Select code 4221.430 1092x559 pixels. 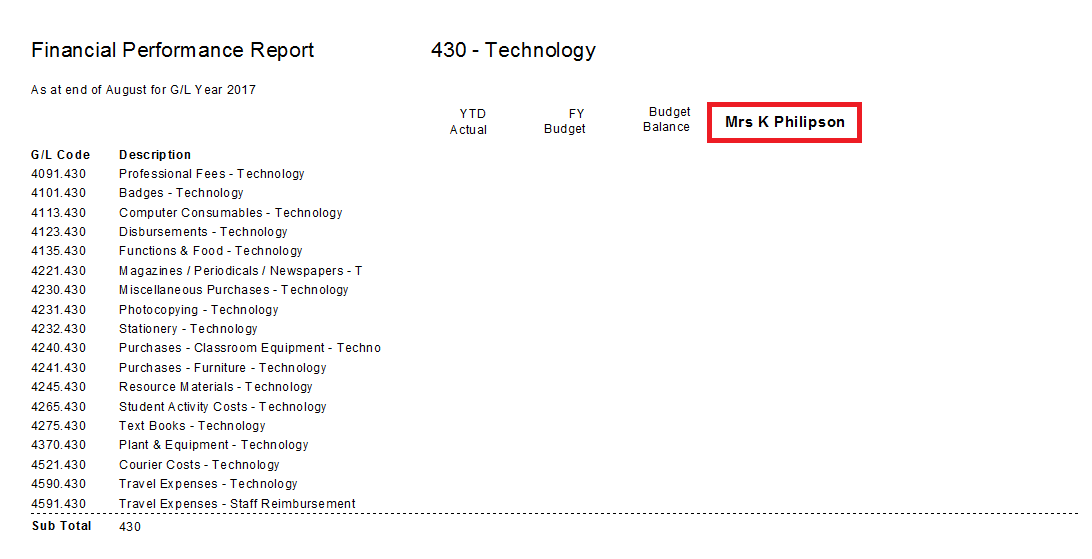[x=58, y=271]
